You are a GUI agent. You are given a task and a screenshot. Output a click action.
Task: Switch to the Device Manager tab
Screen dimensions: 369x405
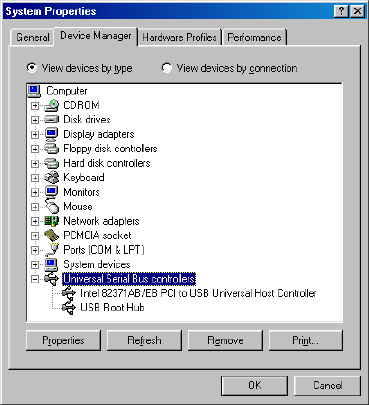(x=96, y=36)
